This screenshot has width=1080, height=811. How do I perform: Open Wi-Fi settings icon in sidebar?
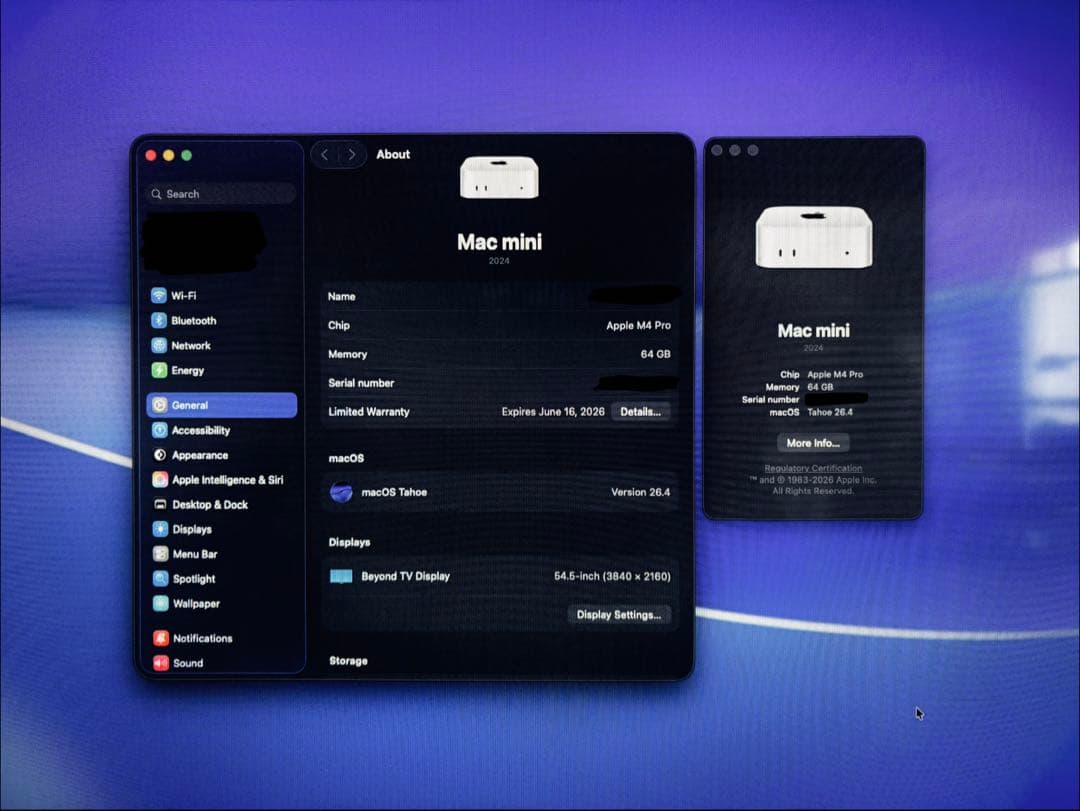click(159, 296)
